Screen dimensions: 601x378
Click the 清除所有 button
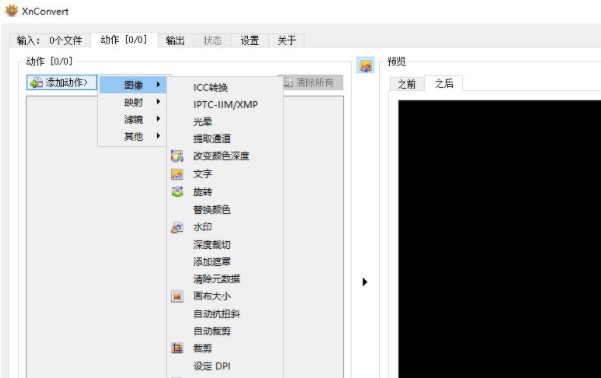310,82
